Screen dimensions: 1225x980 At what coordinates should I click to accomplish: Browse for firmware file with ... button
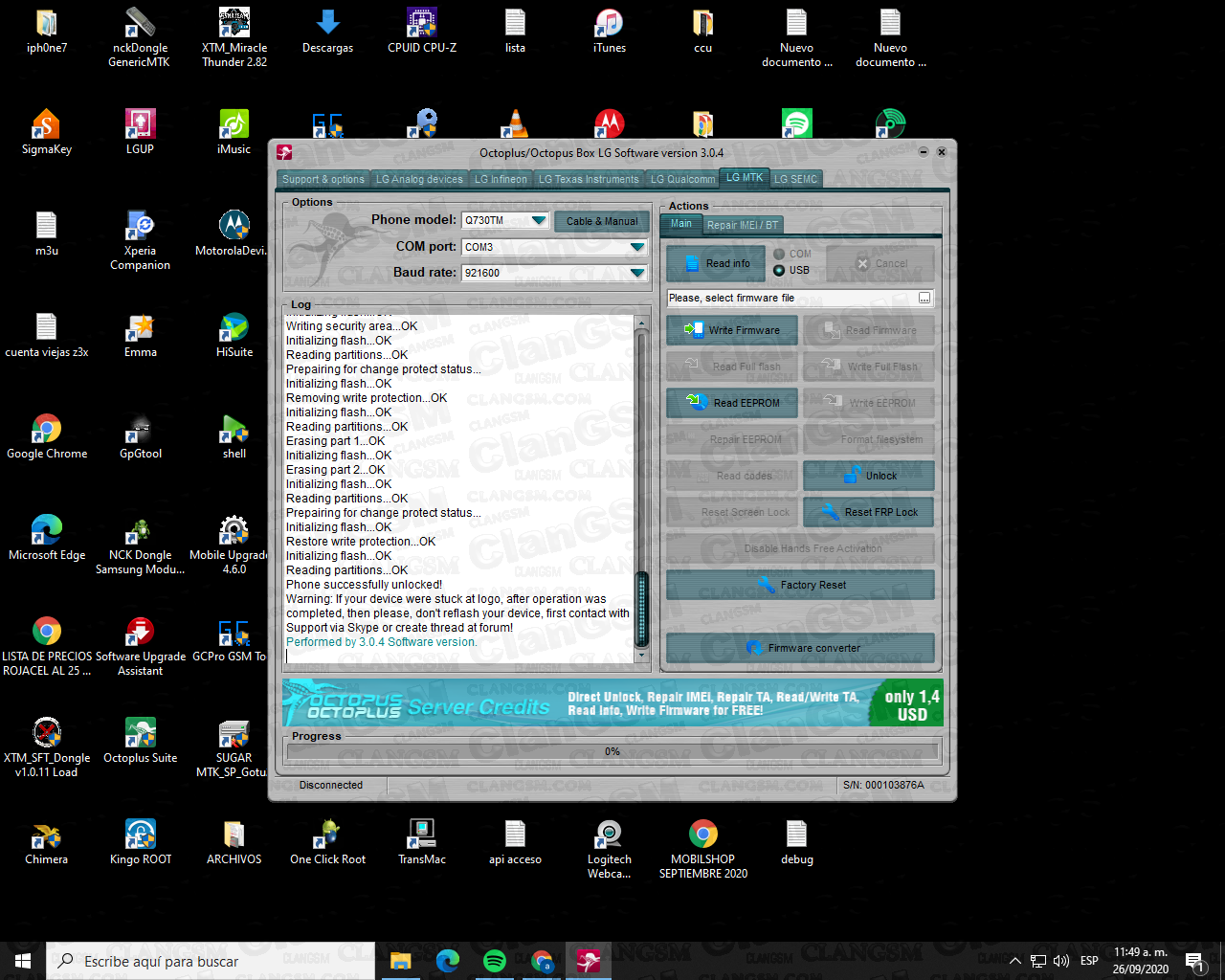point(924,299)
